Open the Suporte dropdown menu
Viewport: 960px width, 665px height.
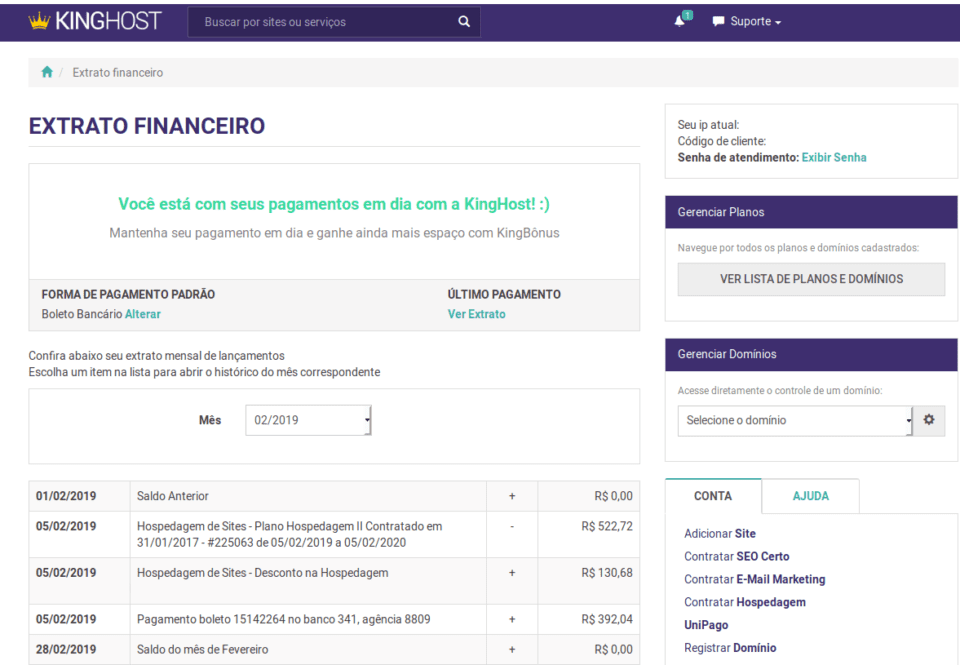755,21
